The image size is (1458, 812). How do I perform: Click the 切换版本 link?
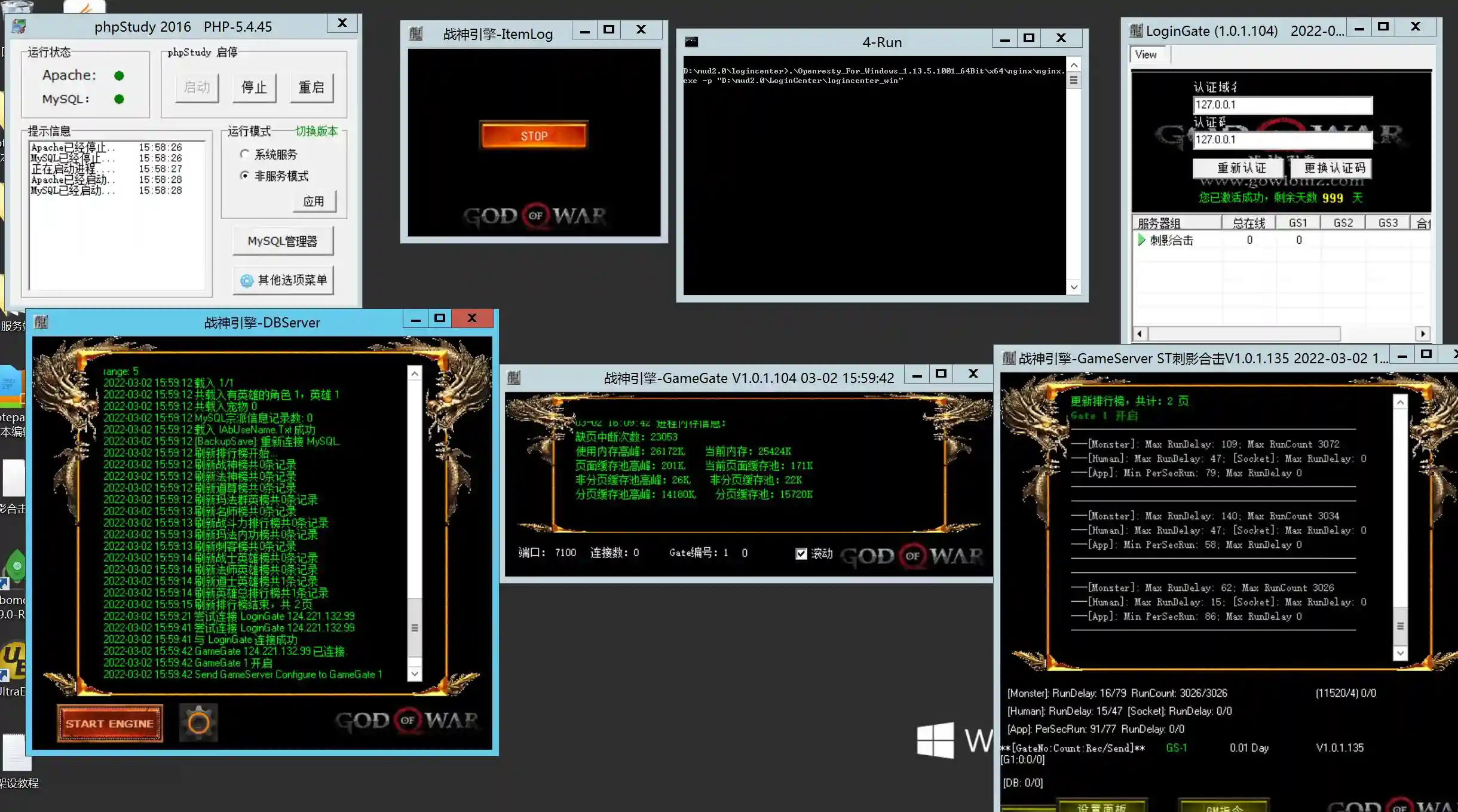point(317,131)
